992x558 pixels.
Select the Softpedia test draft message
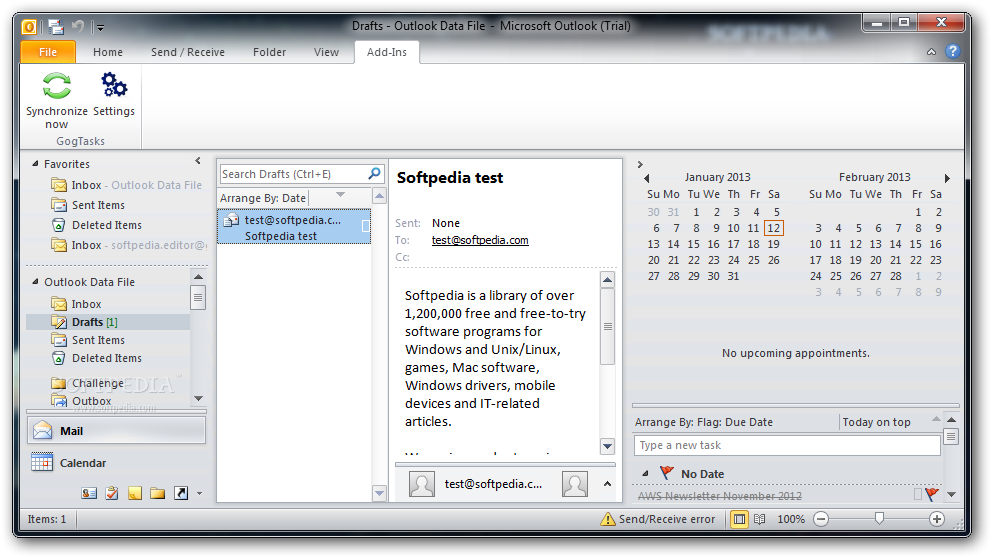(294, 227)
